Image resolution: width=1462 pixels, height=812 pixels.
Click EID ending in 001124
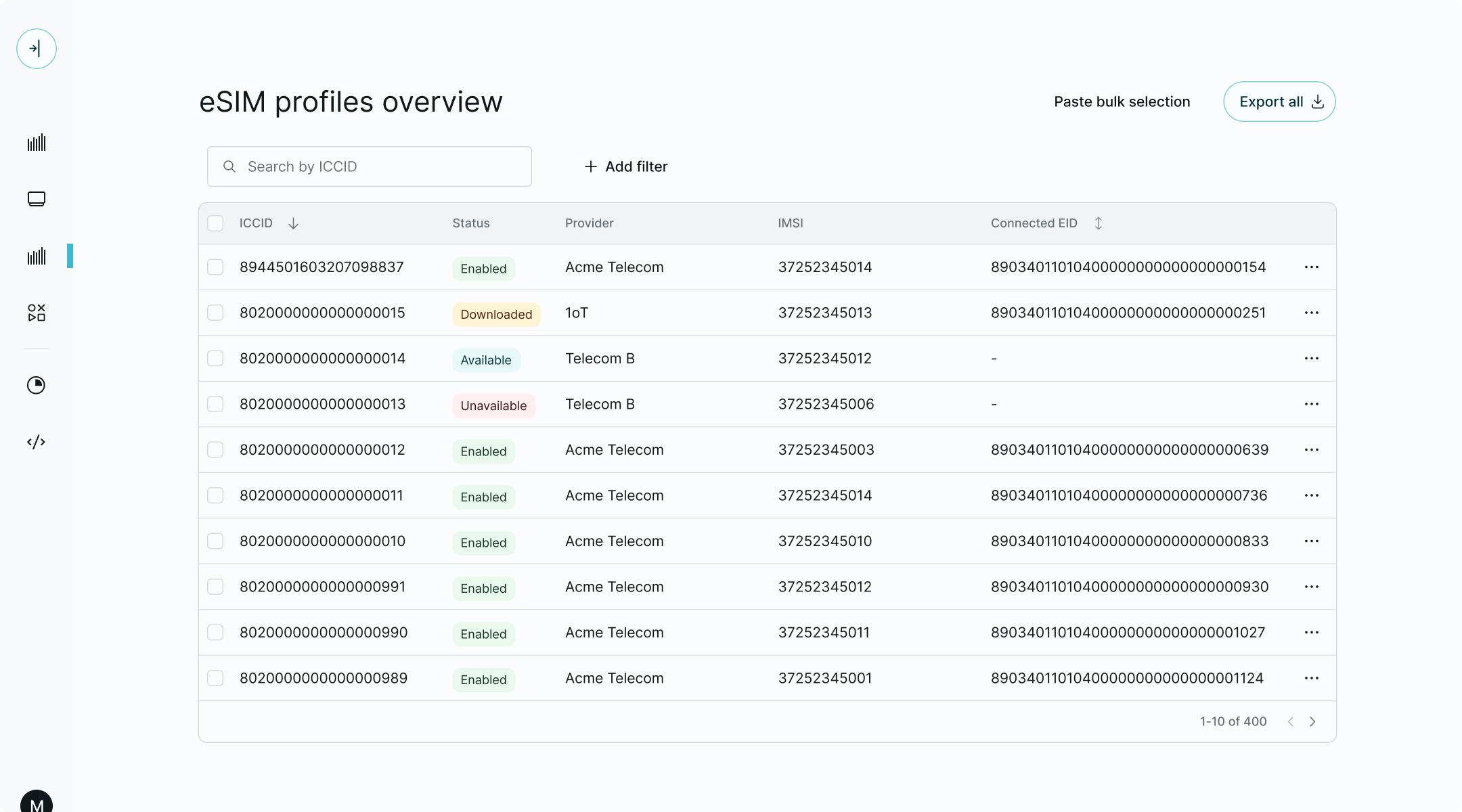pos(1127,678)
